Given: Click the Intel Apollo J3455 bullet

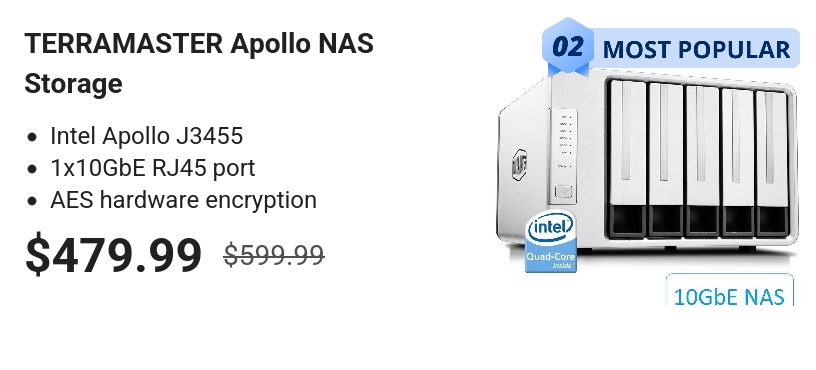Looking at the screenshot, I should point(147,136).
